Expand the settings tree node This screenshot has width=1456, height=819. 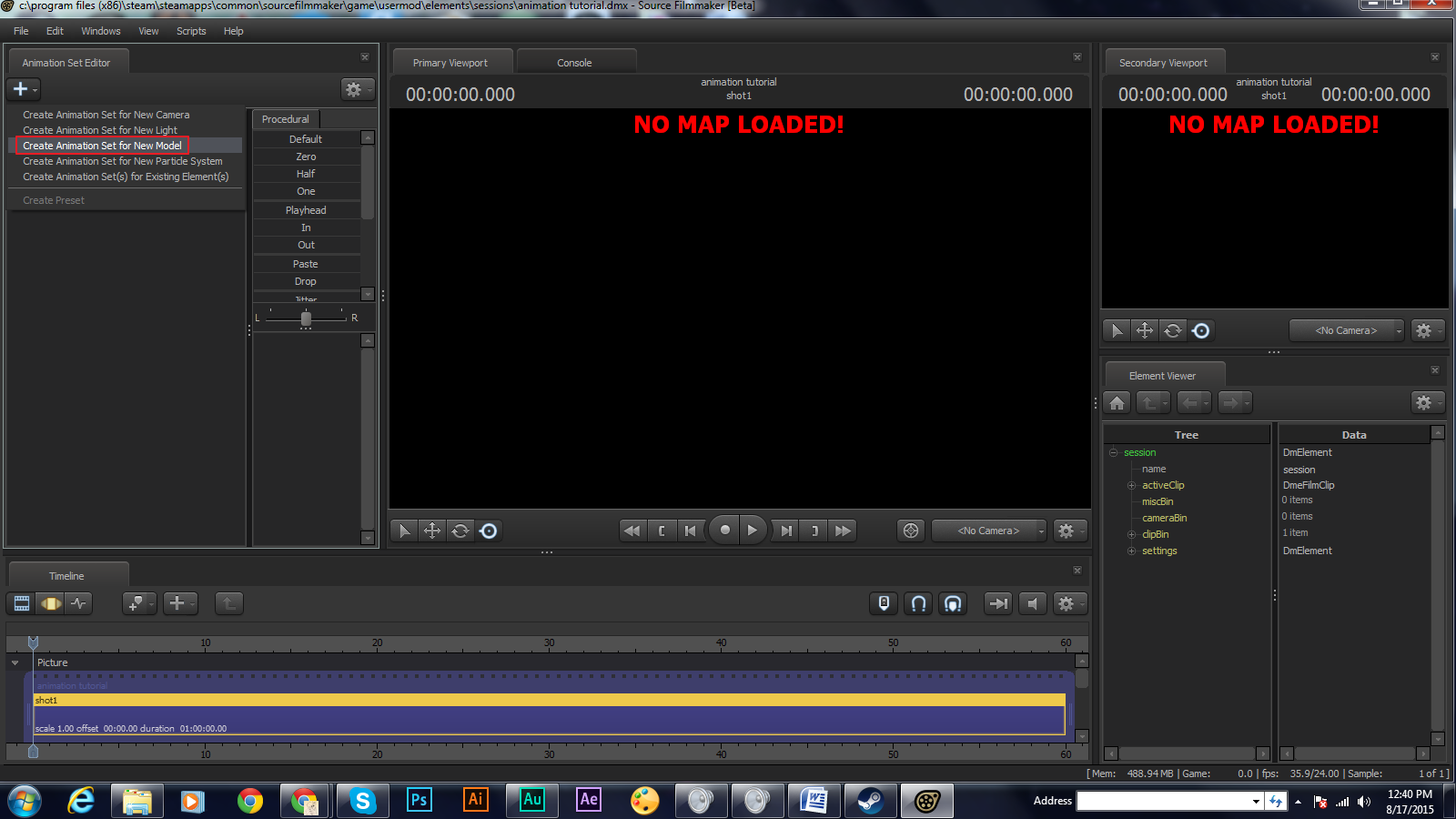tap(1132, 551)
